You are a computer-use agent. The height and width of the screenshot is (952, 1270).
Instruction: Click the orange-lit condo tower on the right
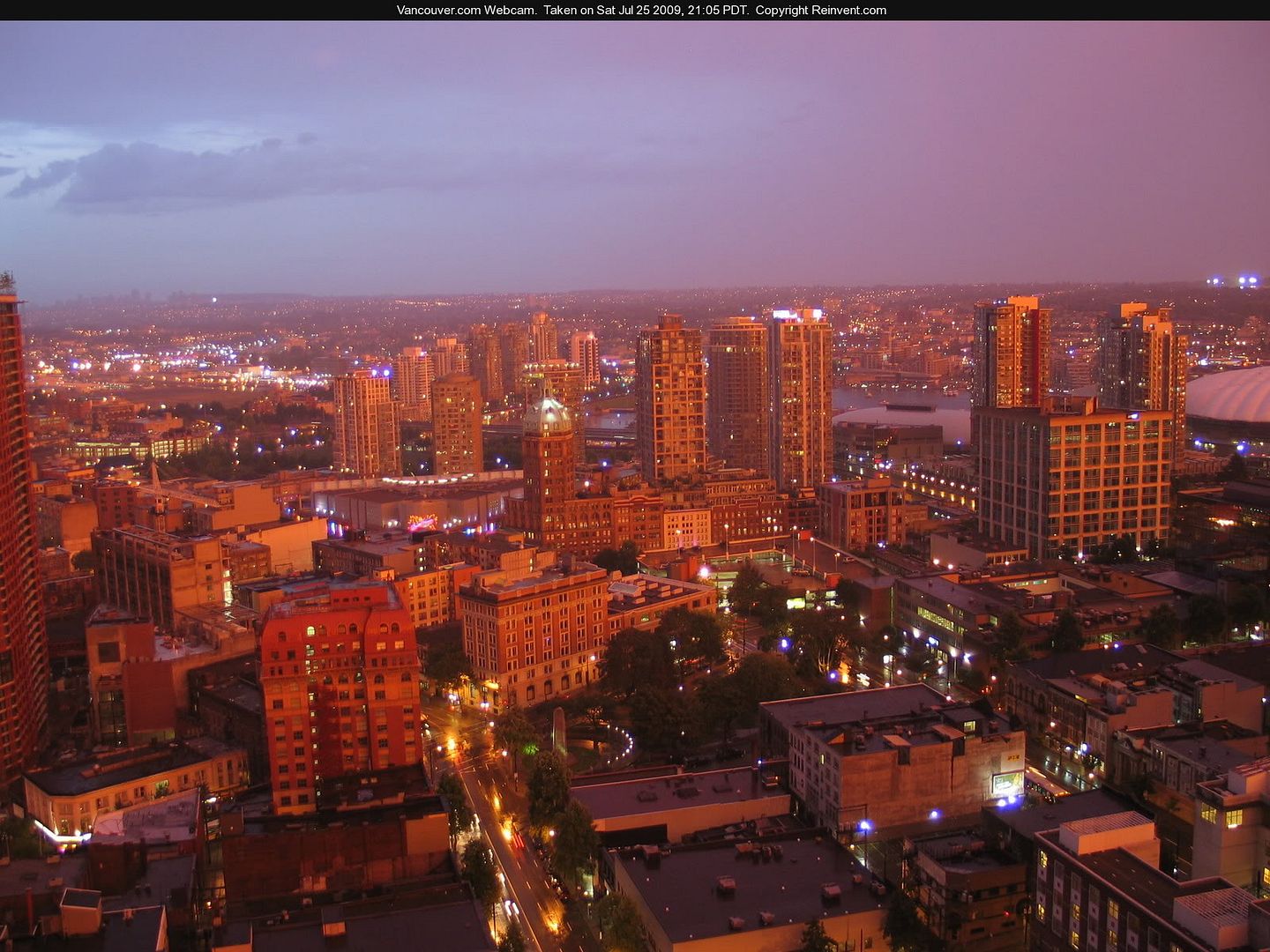tap(1011, 351)
